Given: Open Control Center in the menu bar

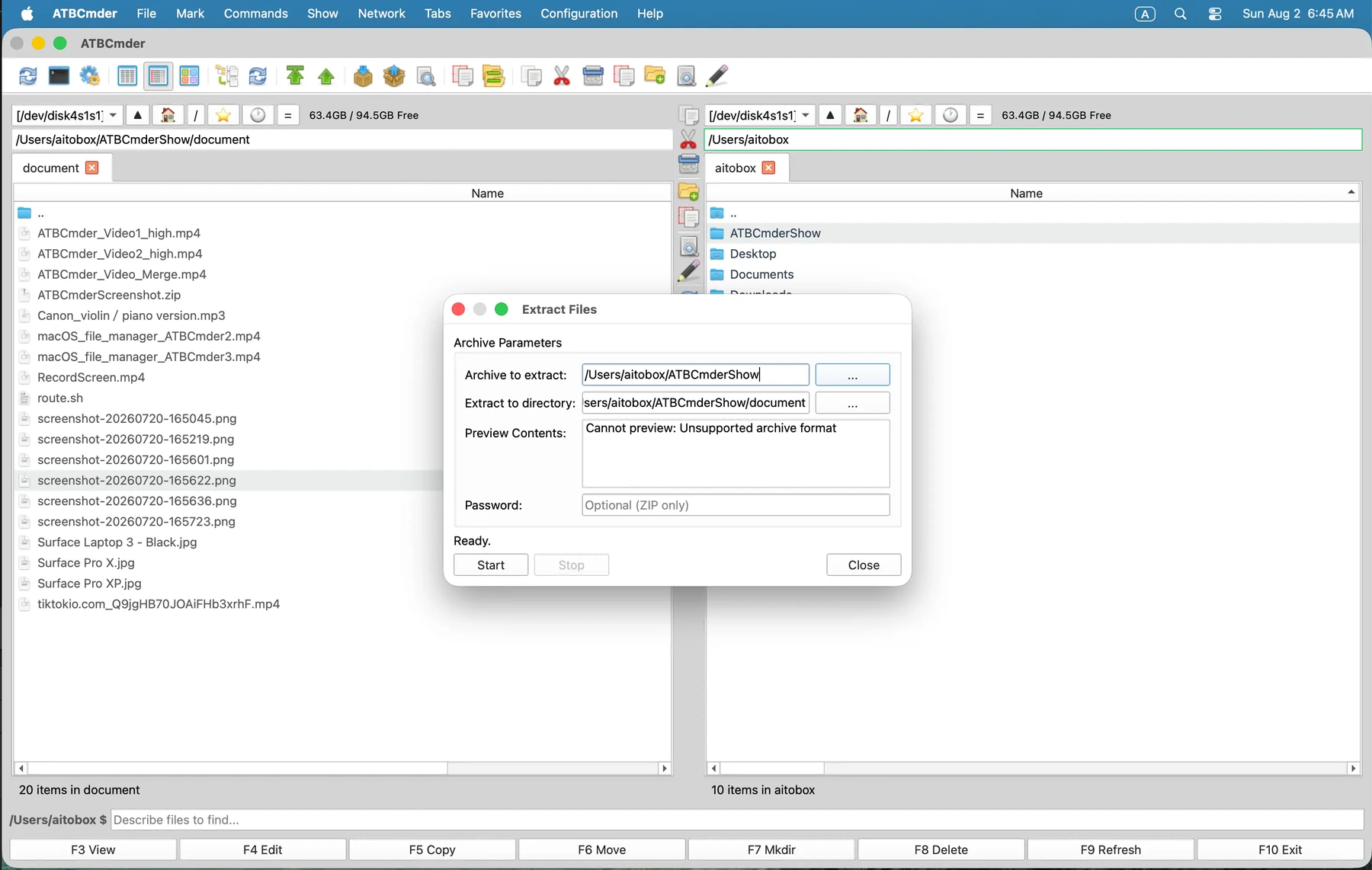Looking at the screenshot, I should pos(1215,14).
